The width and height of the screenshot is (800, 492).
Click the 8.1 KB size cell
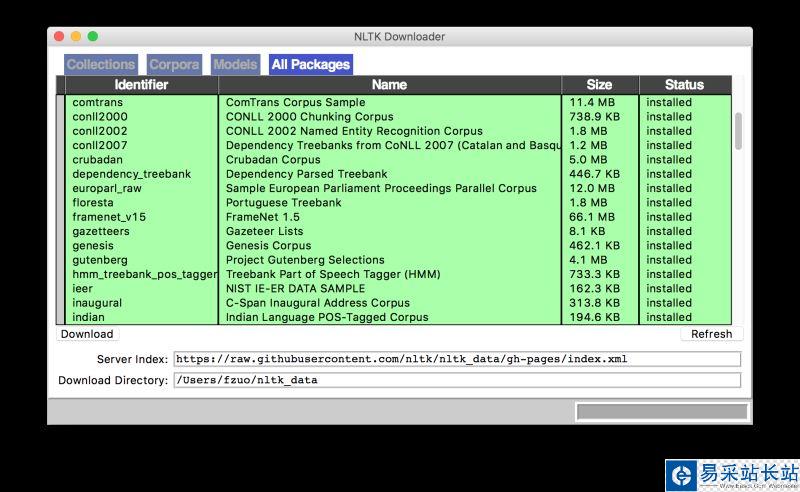tap(587, 231)
